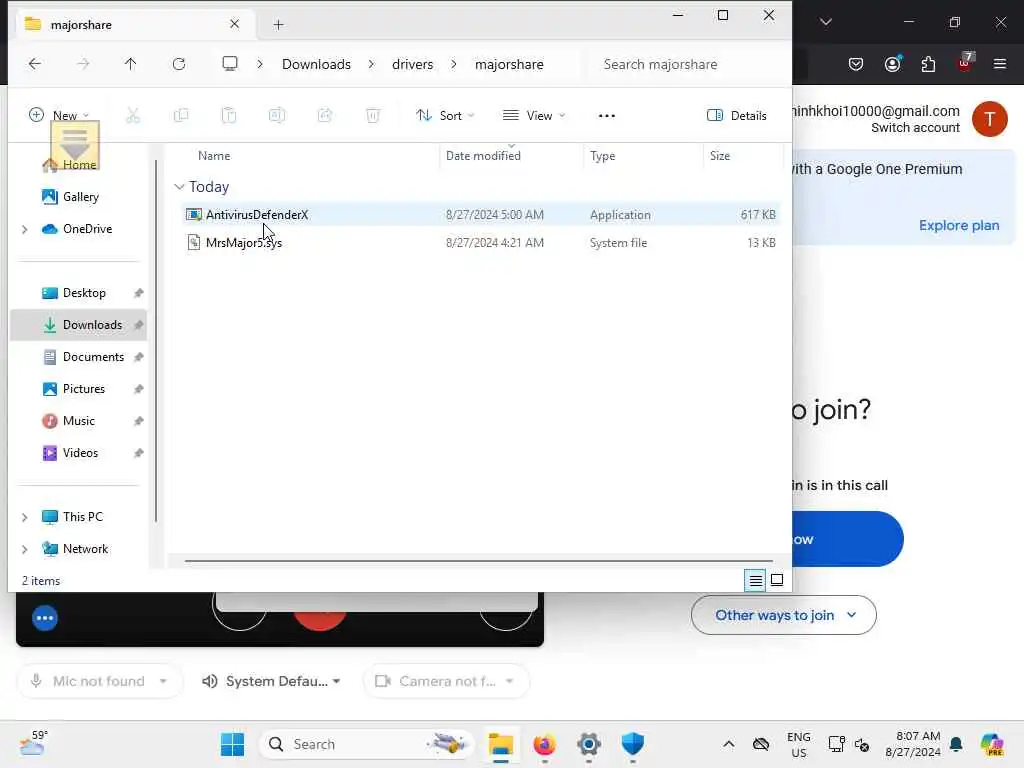Image resolution: width=1024 pixels, height=768 pixels.
Task: Click the Cut scissors icon
Action: [133, 116]
